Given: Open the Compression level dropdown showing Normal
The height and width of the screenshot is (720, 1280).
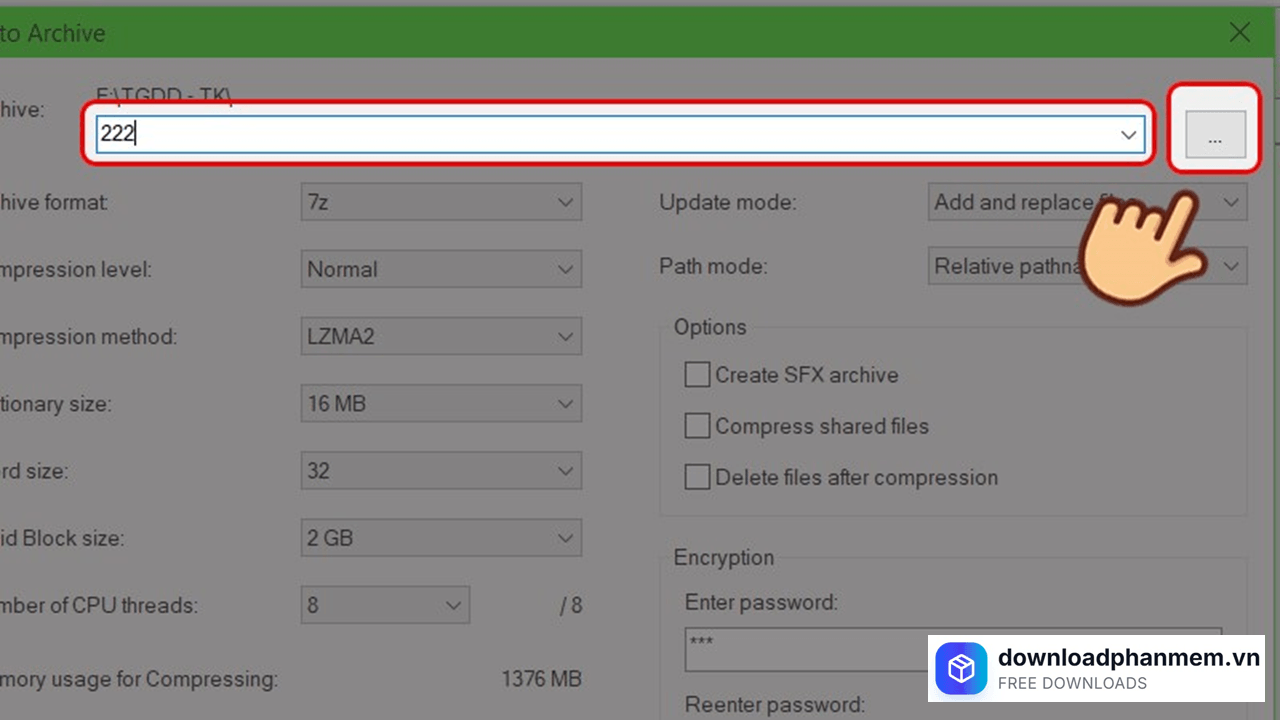Looking at the screenshot, I should click(441, 269).
